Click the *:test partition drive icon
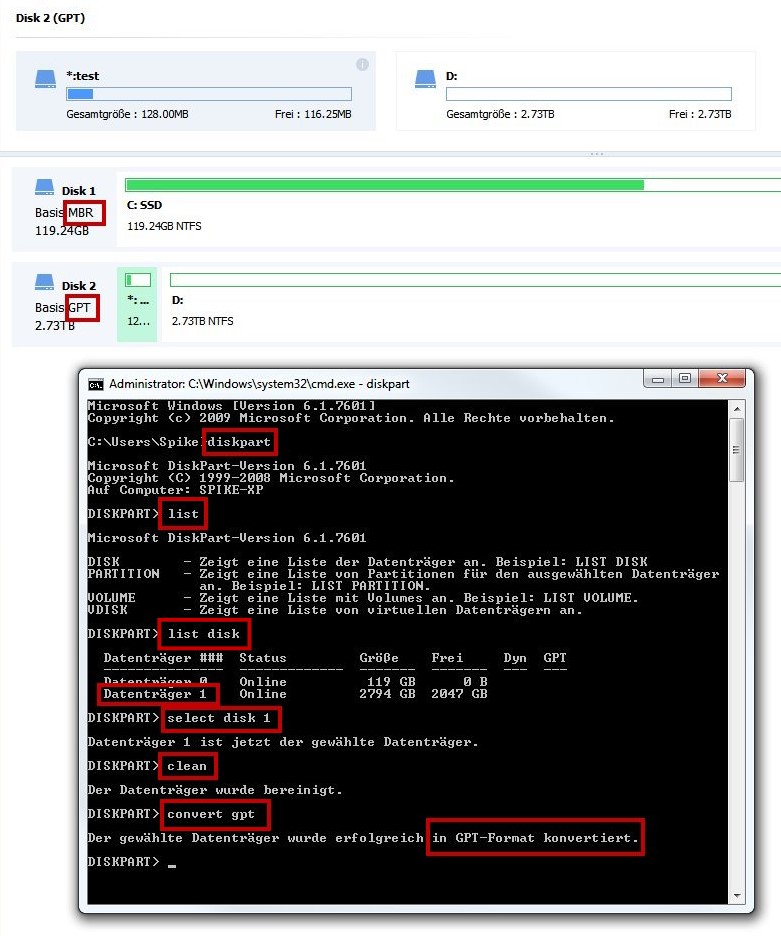781x936 pixels. [x=45, y=79]
